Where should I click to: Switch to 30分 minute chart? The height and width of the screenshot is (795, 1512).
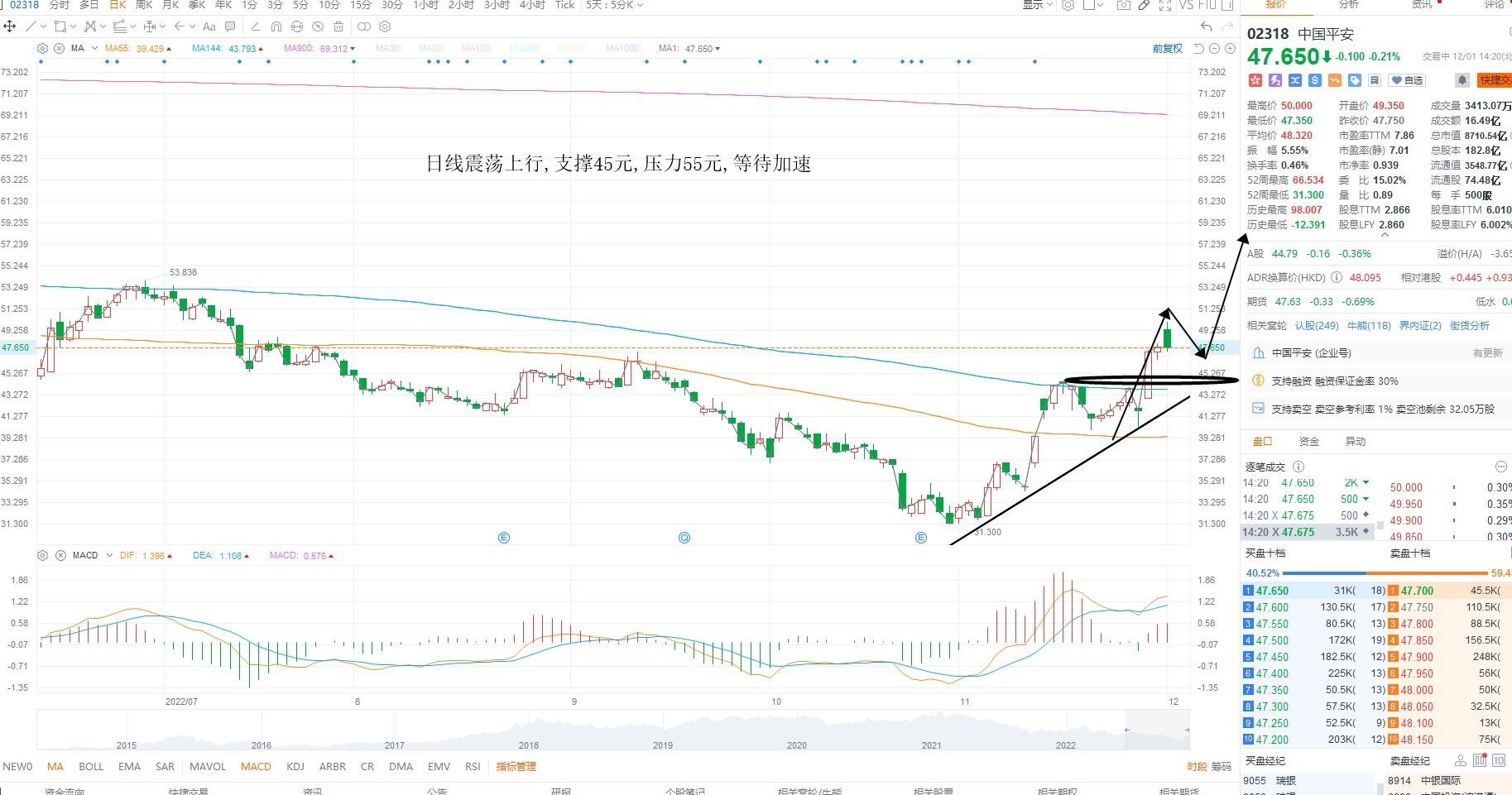pos(392,5)
